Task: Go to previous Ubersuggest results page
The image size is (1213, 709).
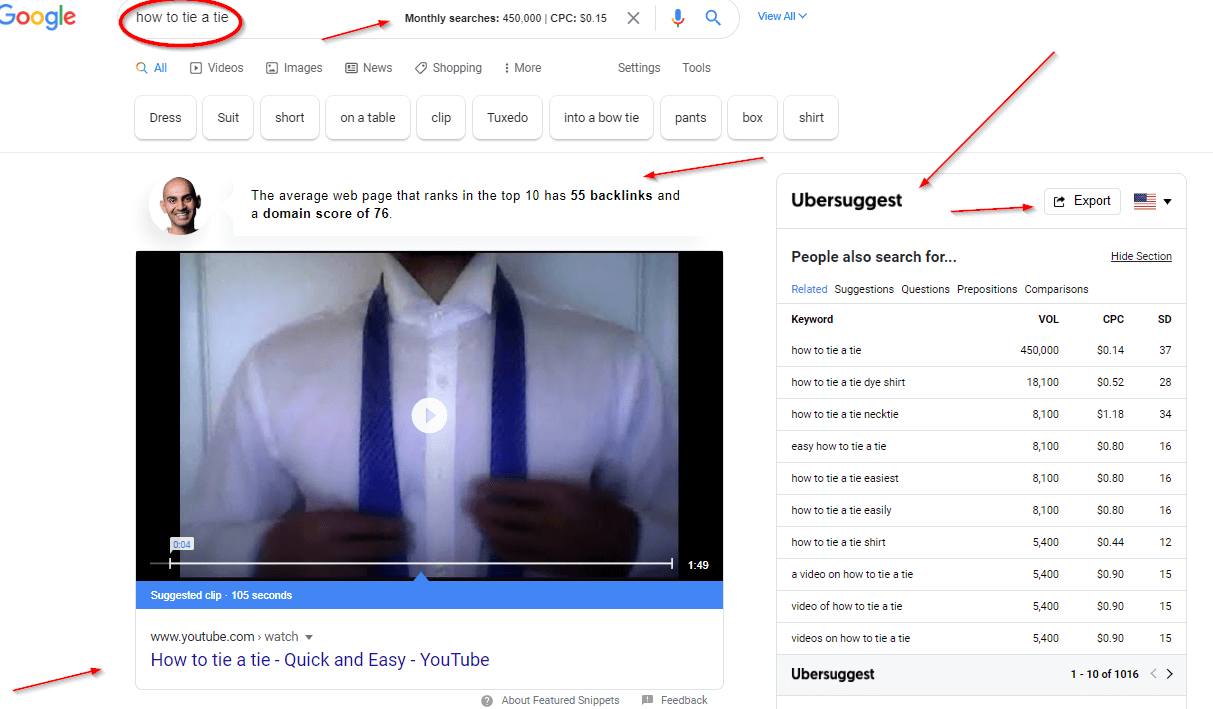Action: (x=1153, y=674)
